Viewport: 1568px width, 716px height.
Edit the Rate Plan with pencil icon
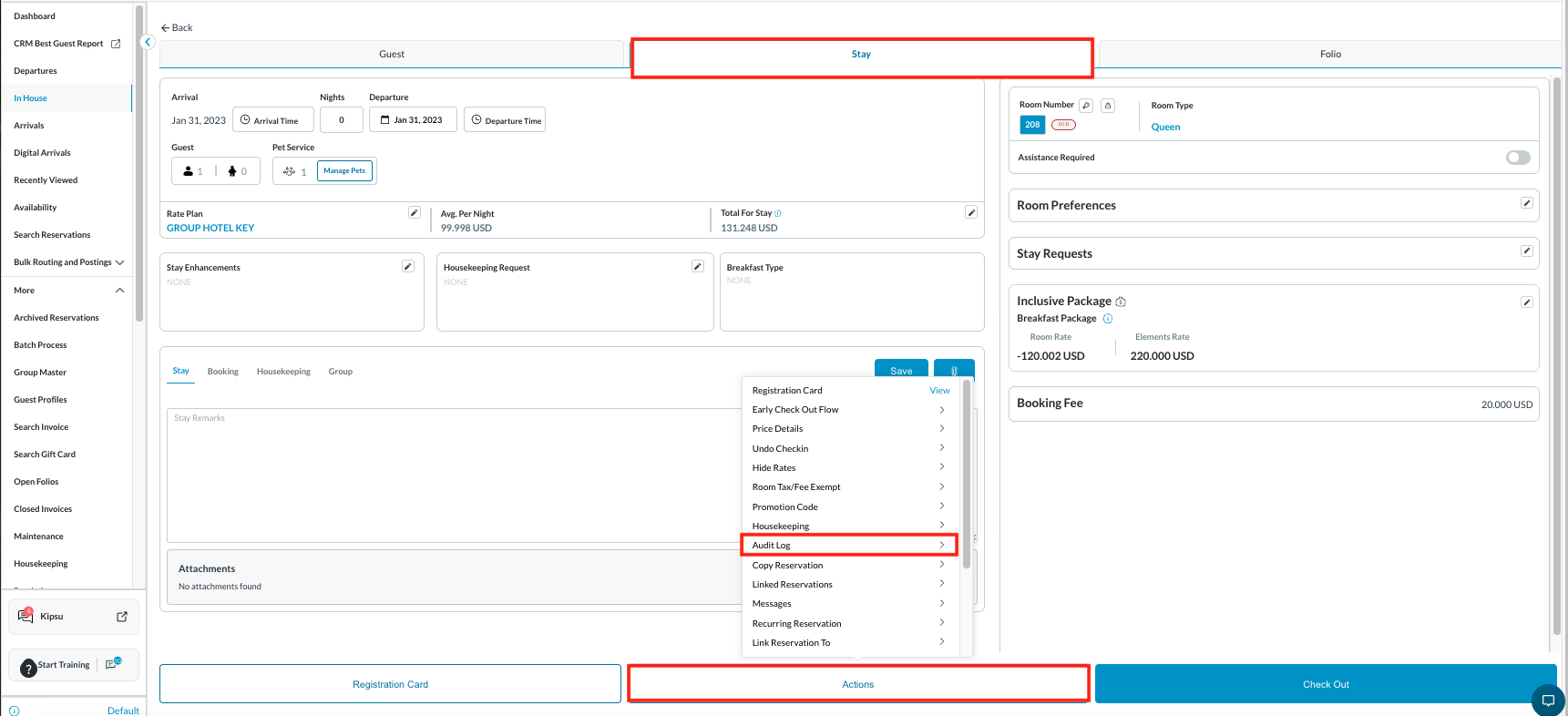tap(415, 213)
